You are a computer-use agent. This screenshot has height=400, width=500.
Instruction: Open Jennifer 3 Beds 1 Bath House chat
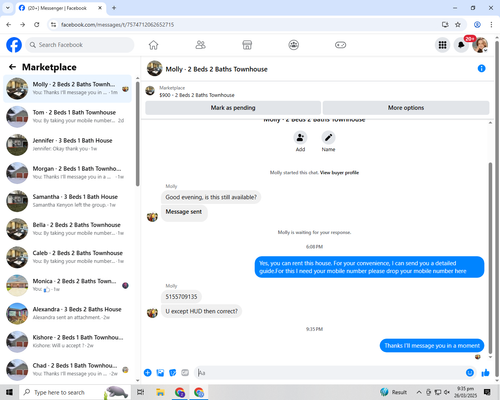pos(67,145)
